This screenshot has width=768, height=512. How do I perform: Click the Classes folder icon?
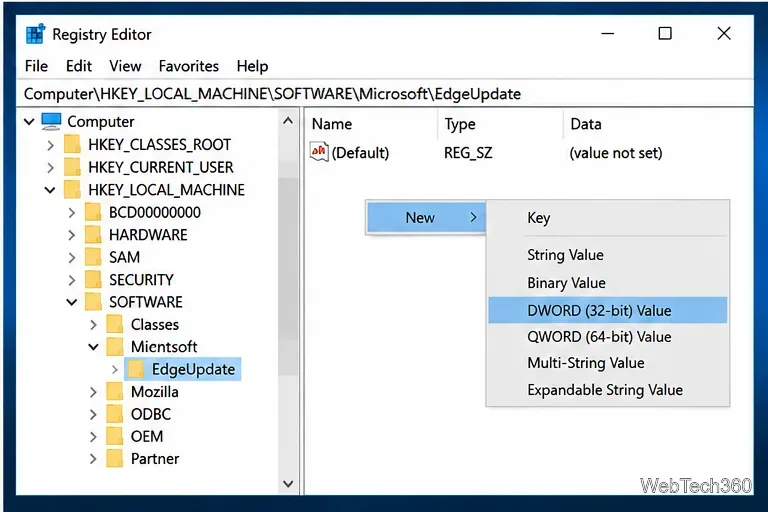click(x=115, y=324)
